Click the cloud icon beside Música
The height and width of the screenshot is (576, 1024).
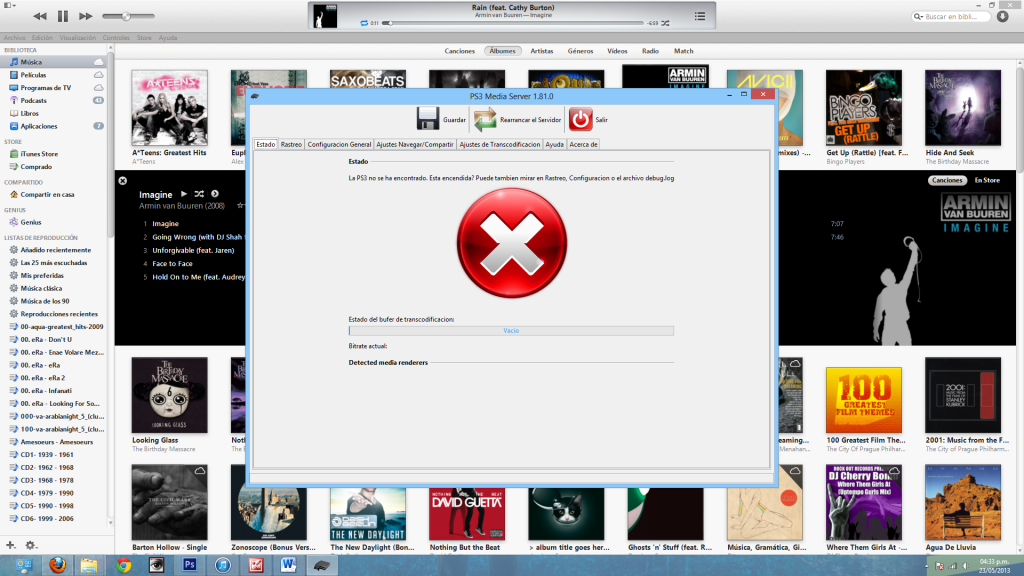click(x=99, y=62)
